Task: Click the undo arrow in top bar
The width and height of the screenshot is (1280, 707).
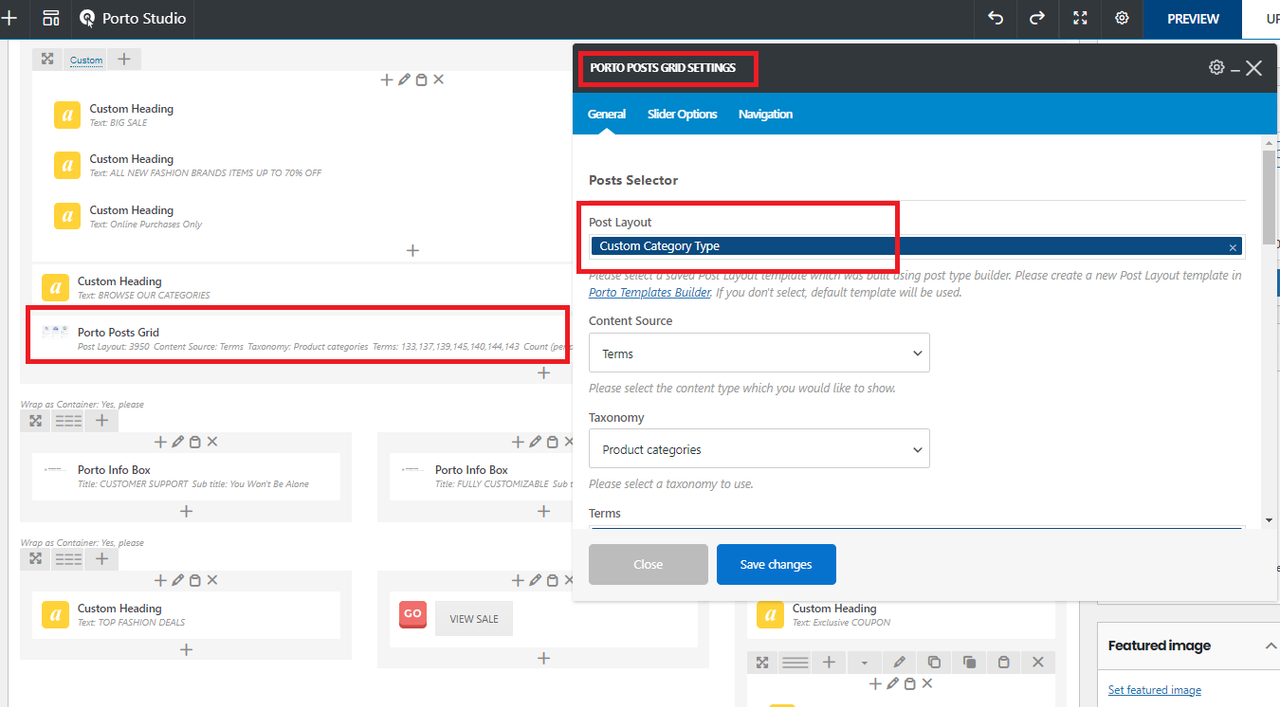Action: [x=995, y=18]
